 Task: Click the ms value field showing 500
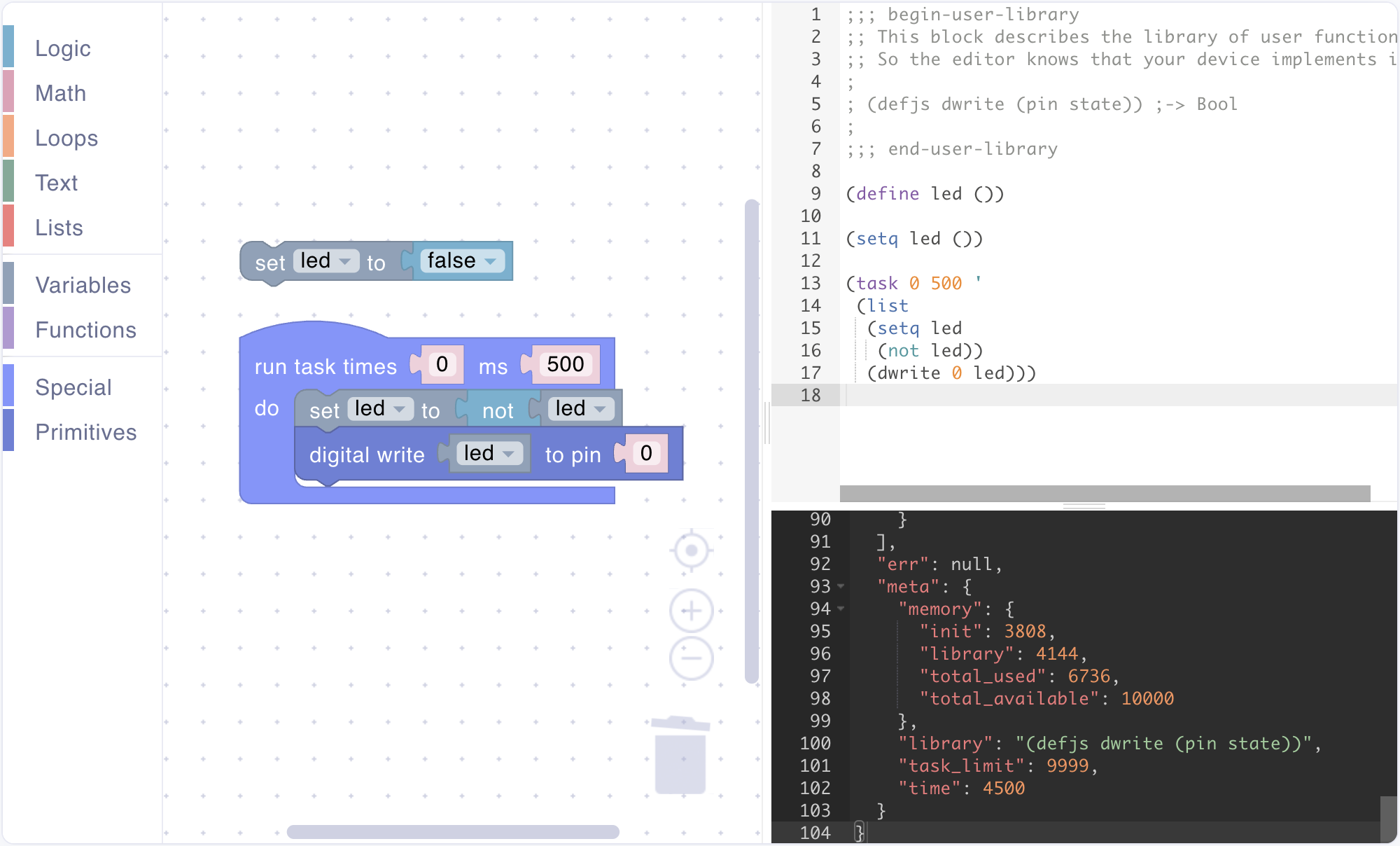(565, 364)
